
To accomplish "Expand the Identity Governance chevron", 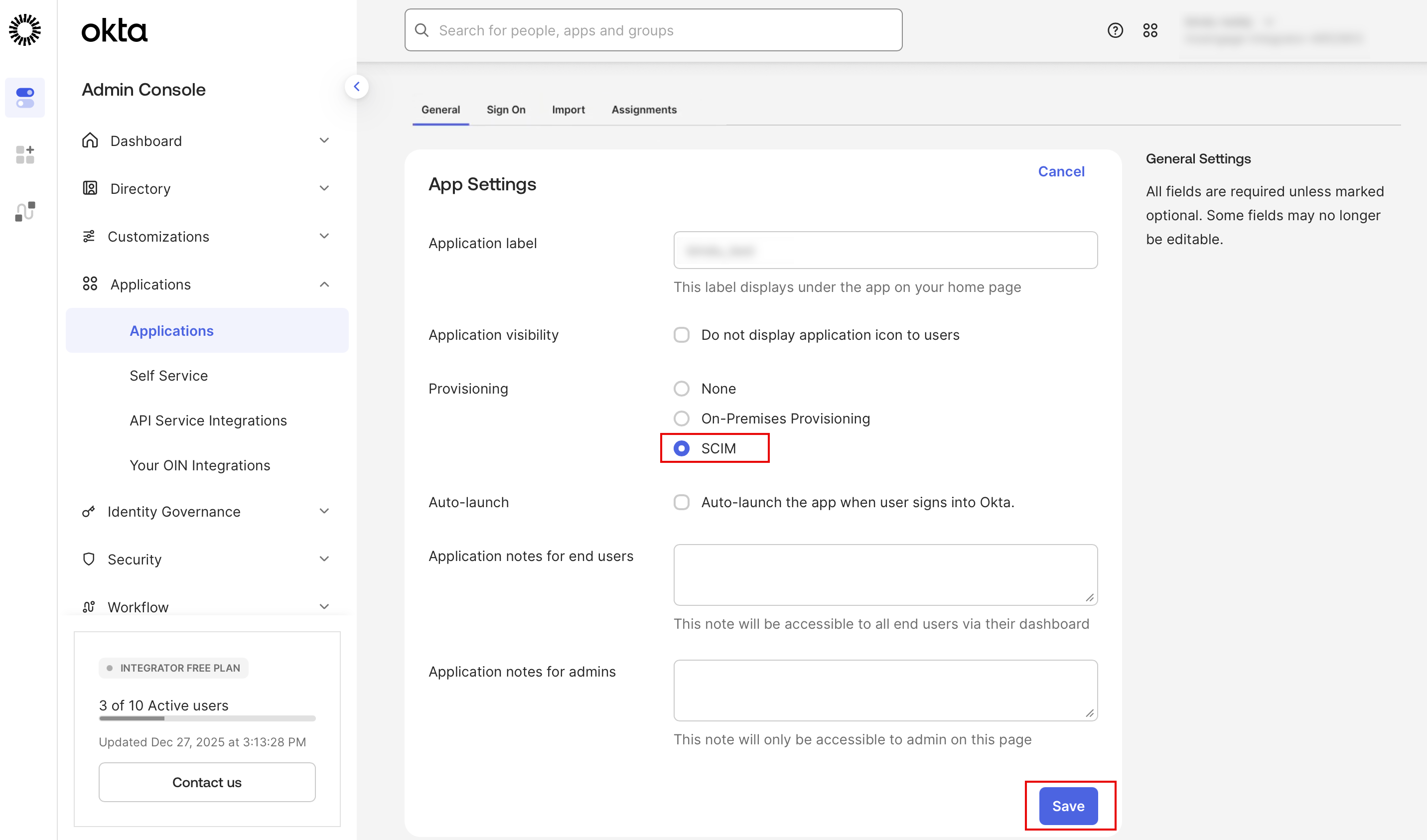I will click(x=324, y=512).
